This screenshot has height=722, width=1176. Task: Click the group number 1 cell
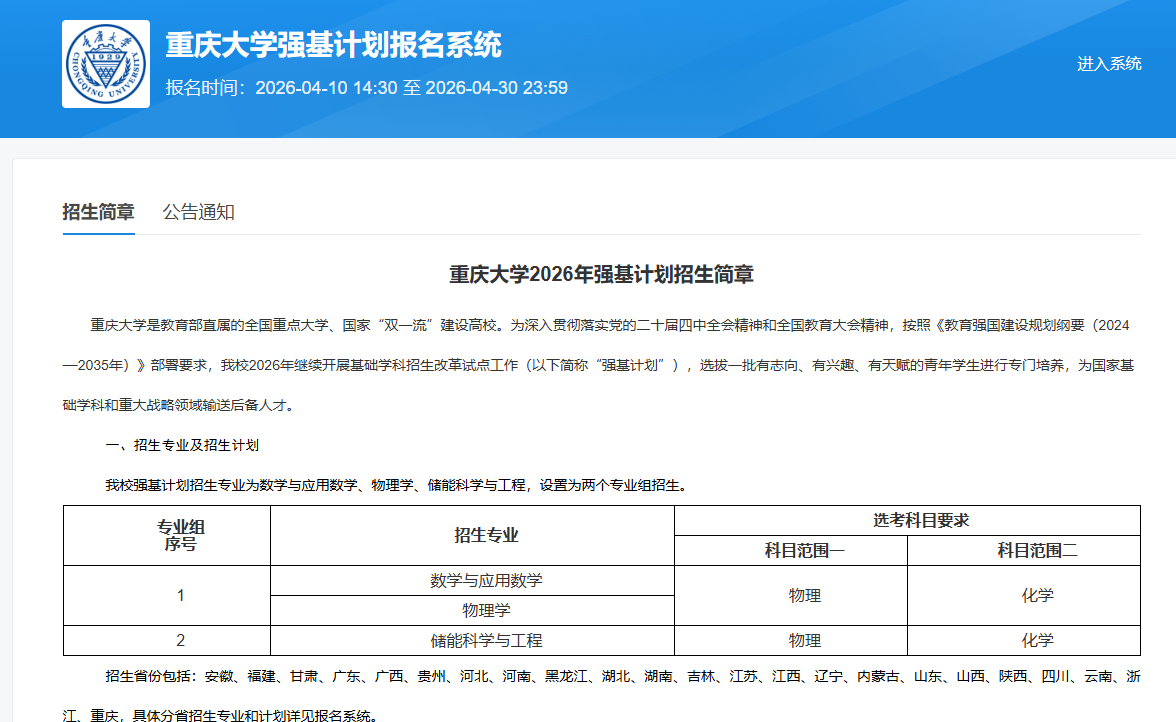pyautogui.click(x=180, y=596)
